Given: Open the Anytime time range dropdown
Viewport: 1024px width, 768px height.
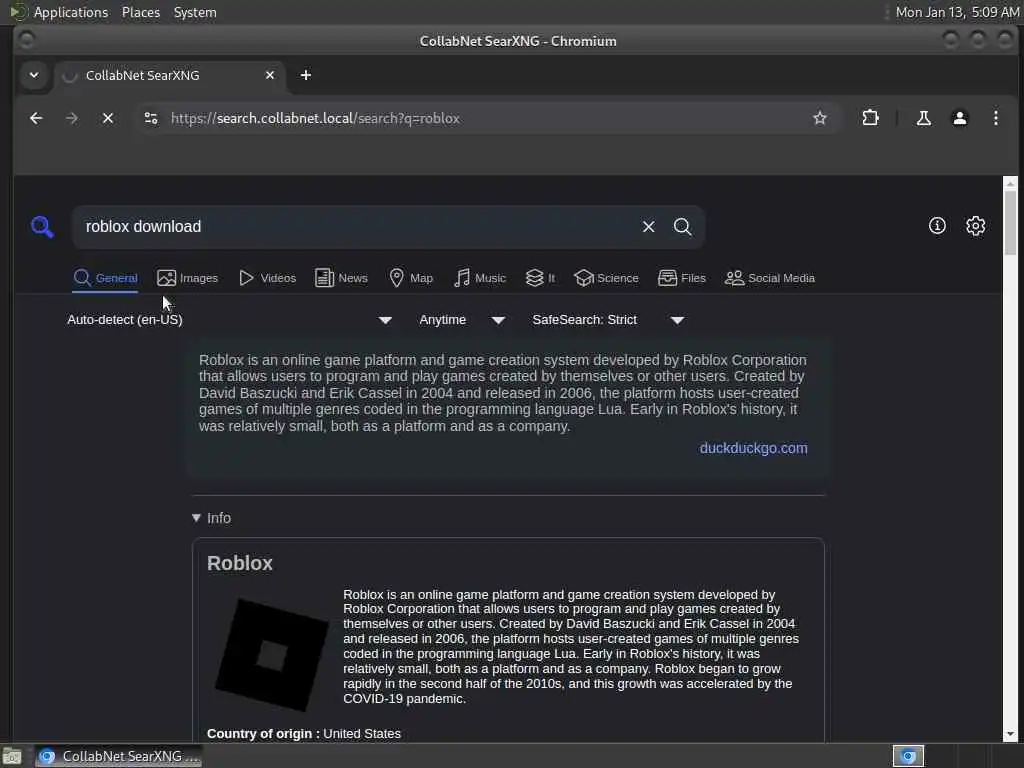Looking at the screenshot, I should pos(462,320).
